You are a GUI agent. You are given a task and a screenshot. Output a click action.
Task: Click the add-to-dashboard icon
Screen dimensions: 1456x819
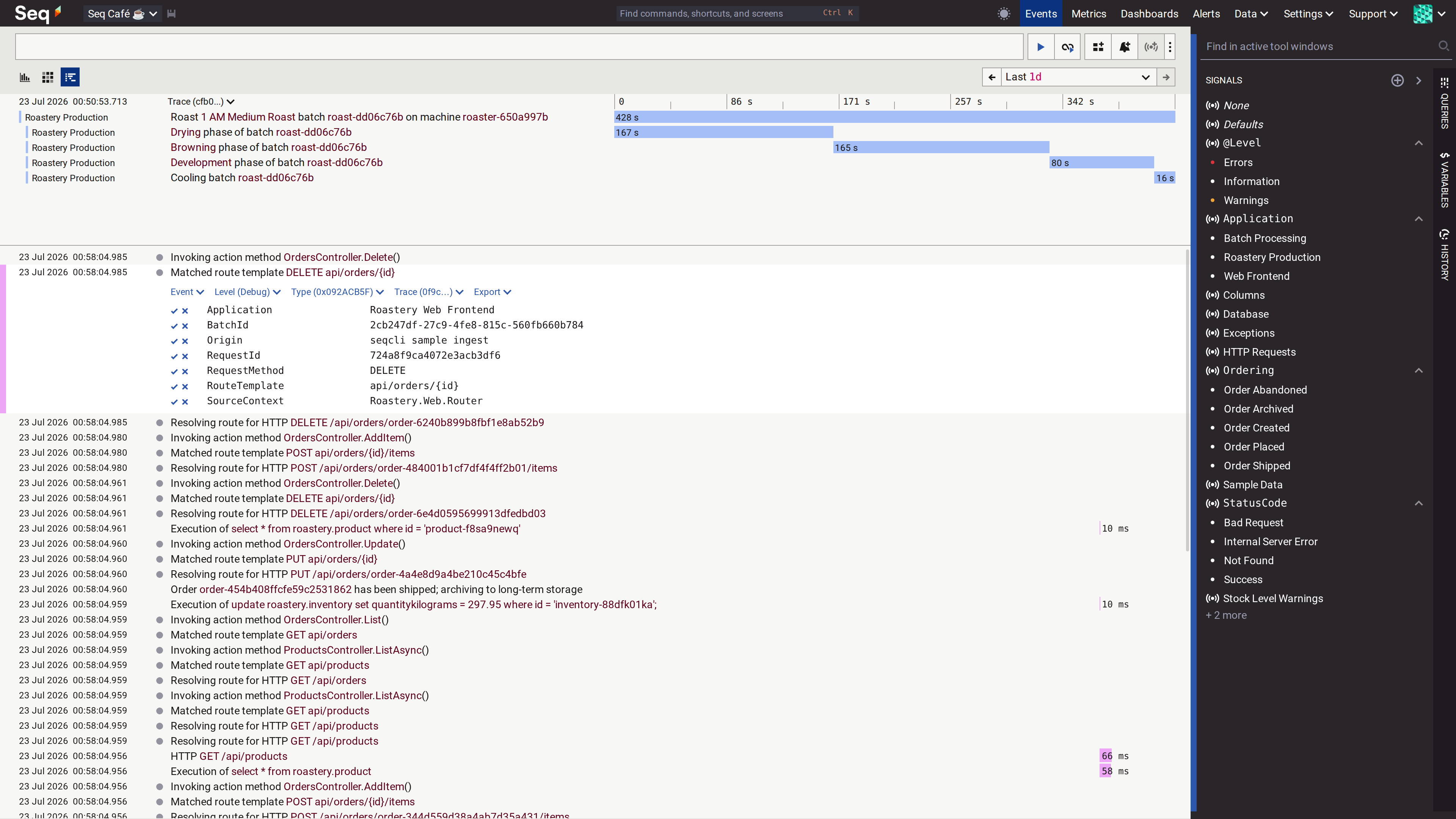pyautogui.click(x=1098, y=47)
